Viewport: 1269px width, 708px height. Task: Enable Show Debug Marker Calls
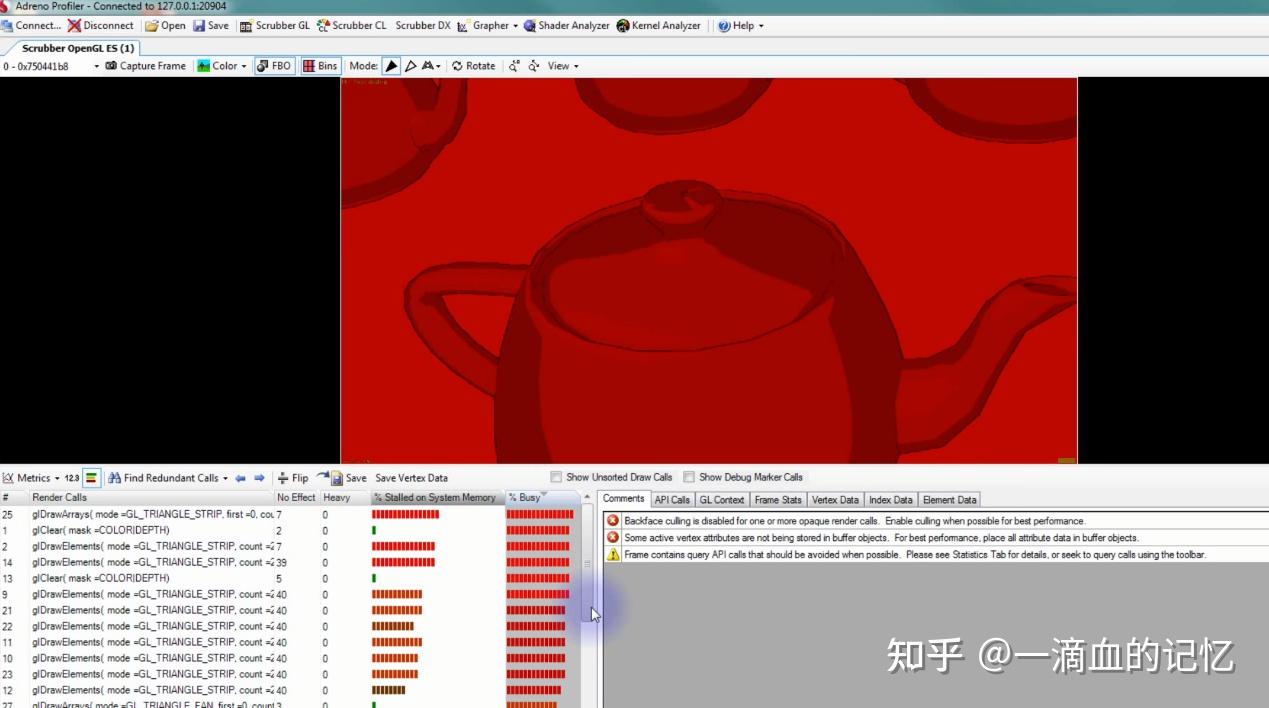(x=689, y=477)
